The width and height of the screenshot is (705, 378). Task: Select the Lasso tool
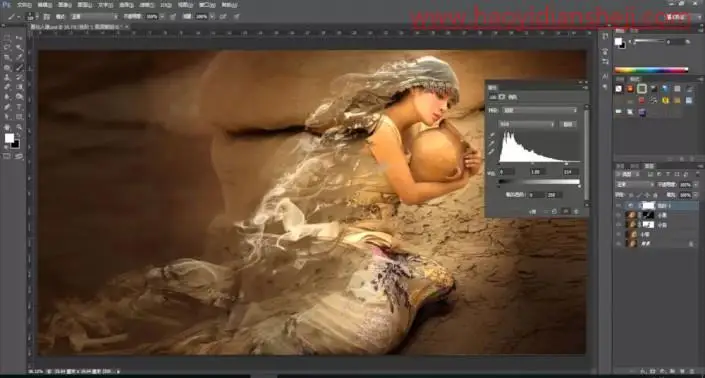click(7, 47)
